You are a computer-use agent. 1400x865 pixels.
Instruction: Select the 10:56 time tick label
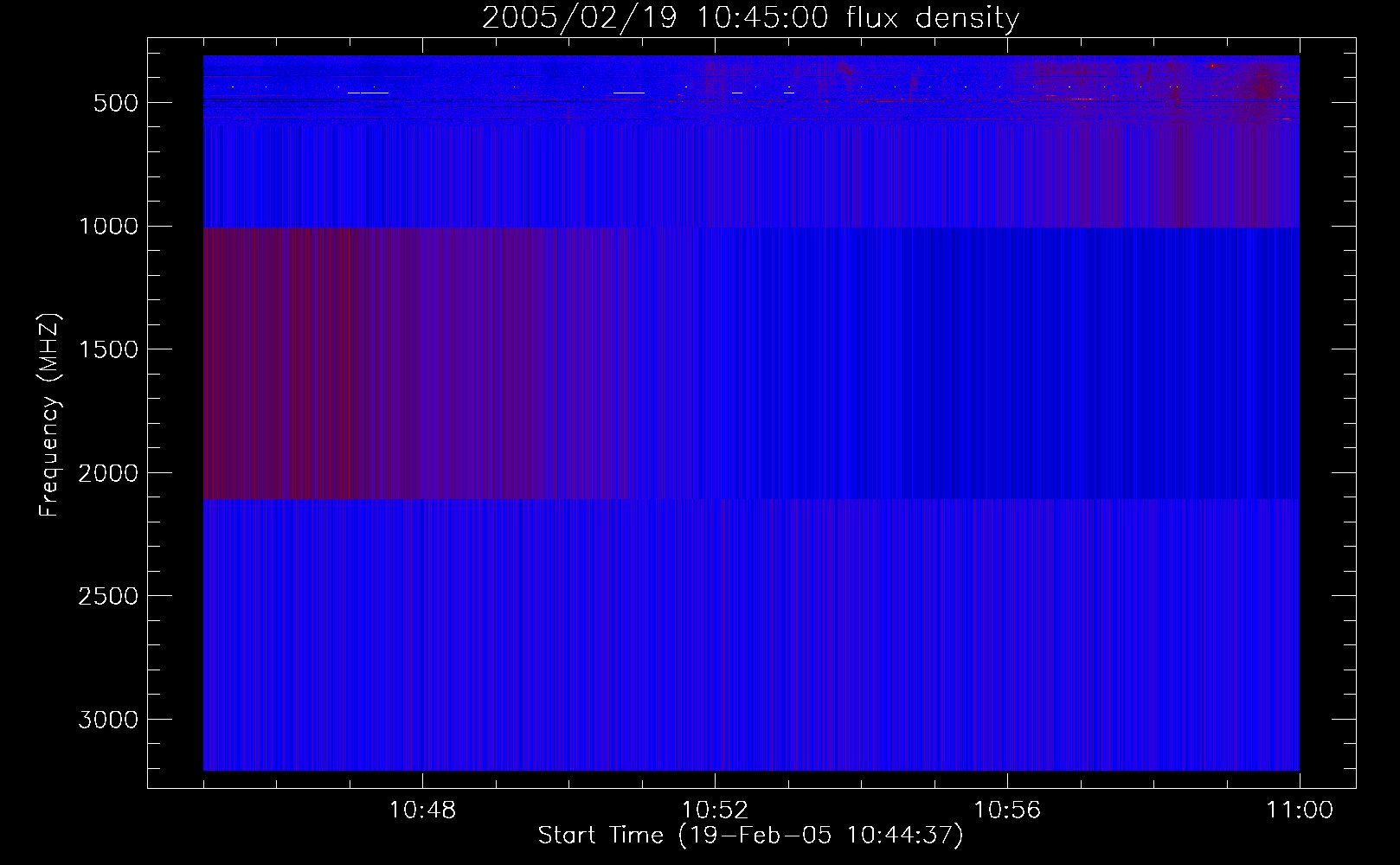1007,811
